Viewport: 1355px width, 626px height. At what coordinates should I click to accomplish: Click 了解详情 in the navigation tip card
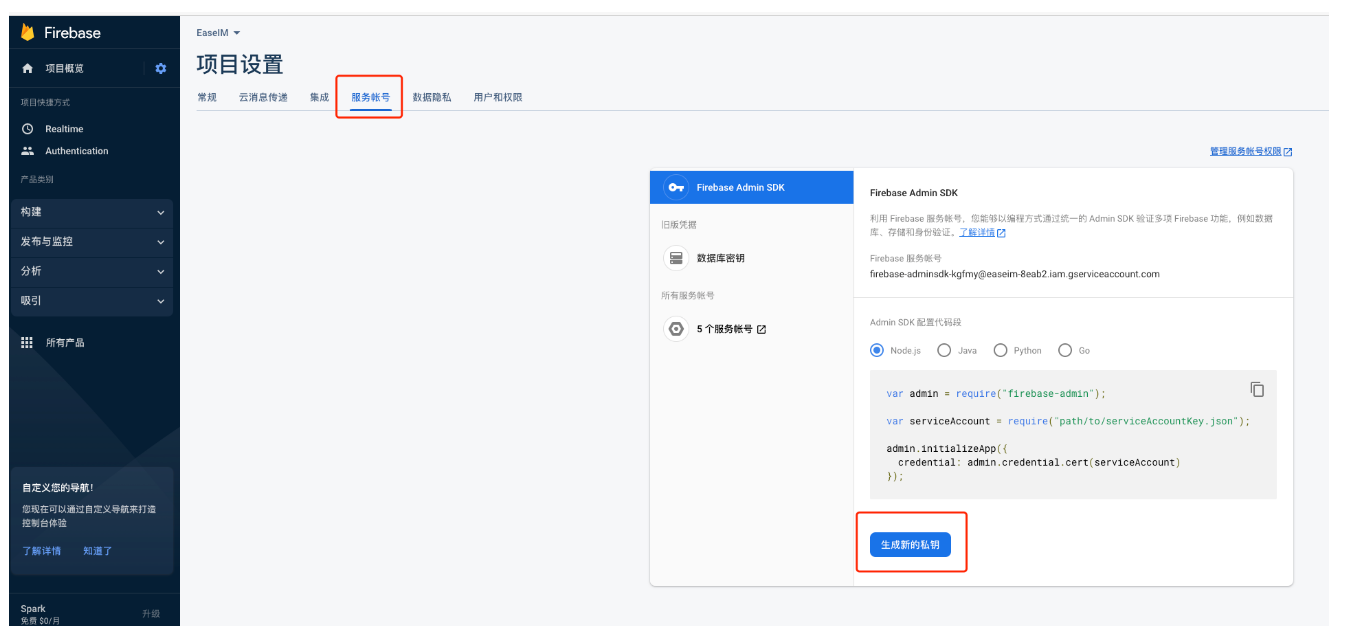click(x=42, y=551)
